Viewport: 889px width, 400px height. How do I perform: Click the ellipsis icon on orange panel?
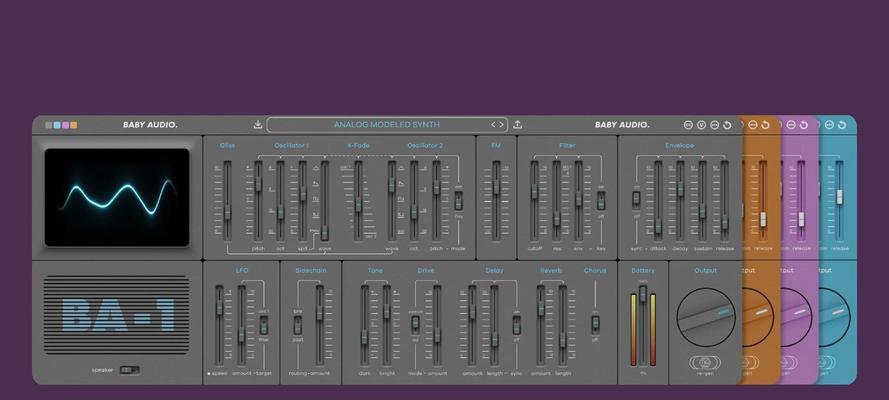click(753, 125)
